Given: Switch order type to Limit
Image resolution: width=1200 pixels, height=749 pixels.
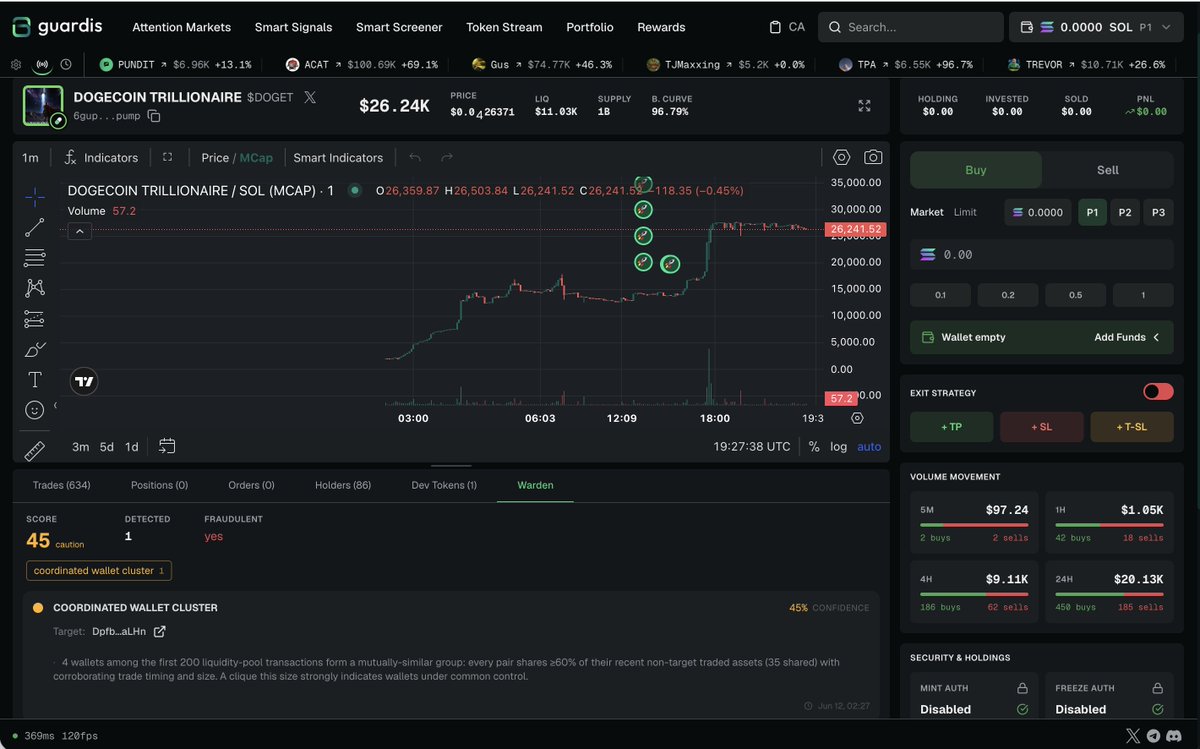Looking at the screenshot, I should coord(965,212).
